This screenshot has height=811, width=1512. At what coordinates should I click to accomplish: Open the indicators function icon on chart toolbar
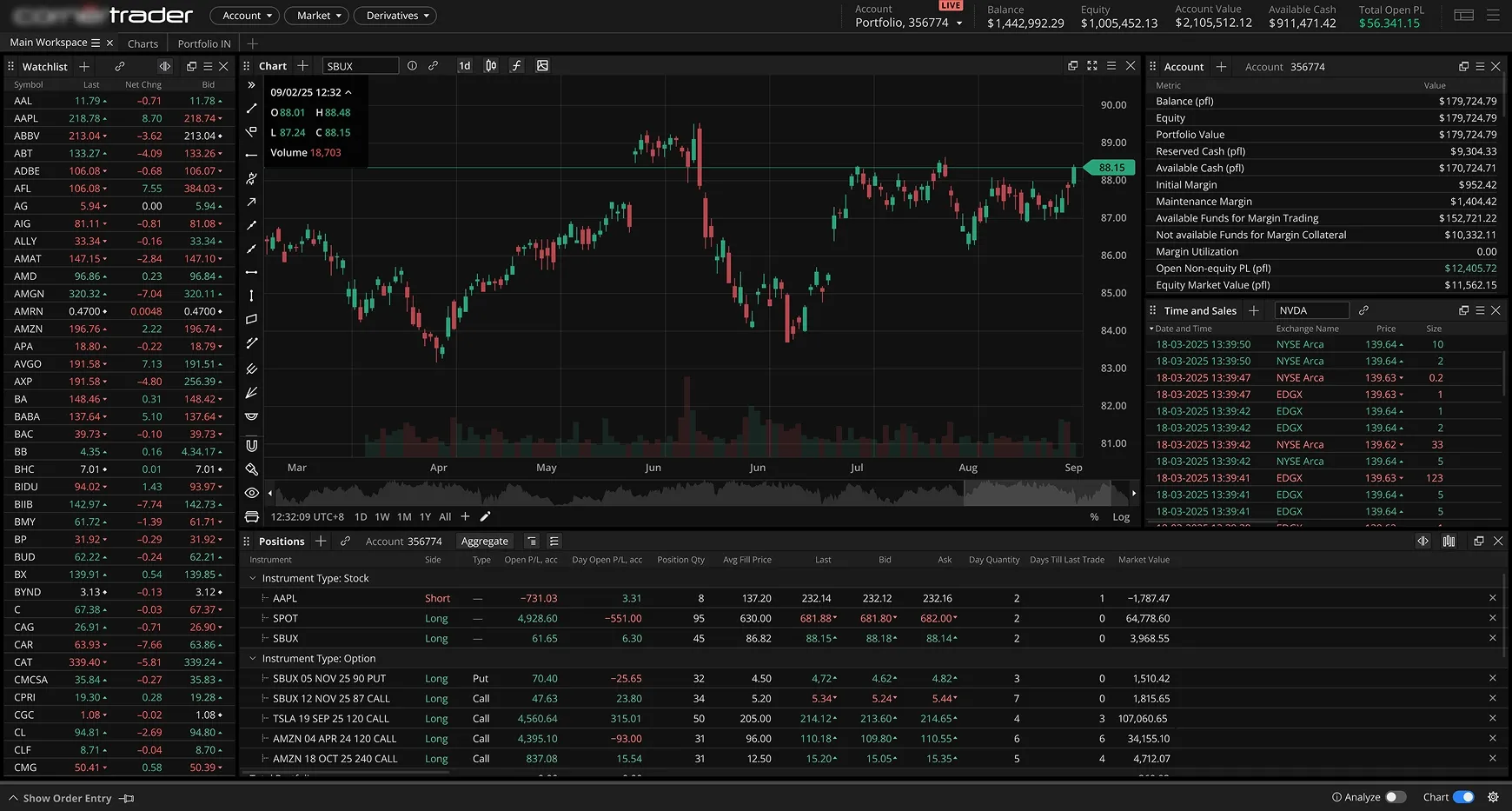click(x=516, y=65)
